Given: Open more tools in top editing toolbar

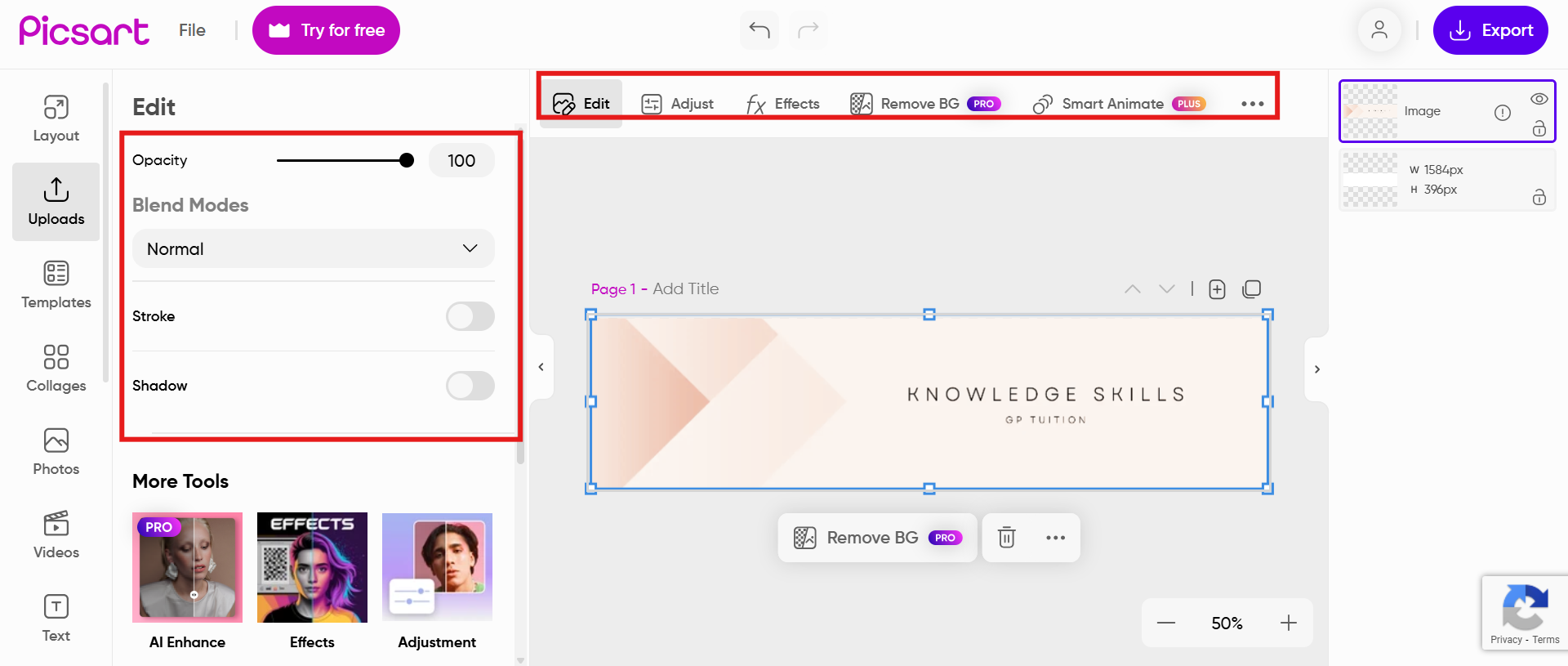Looking at the screenshot, I should point(1252,104).
